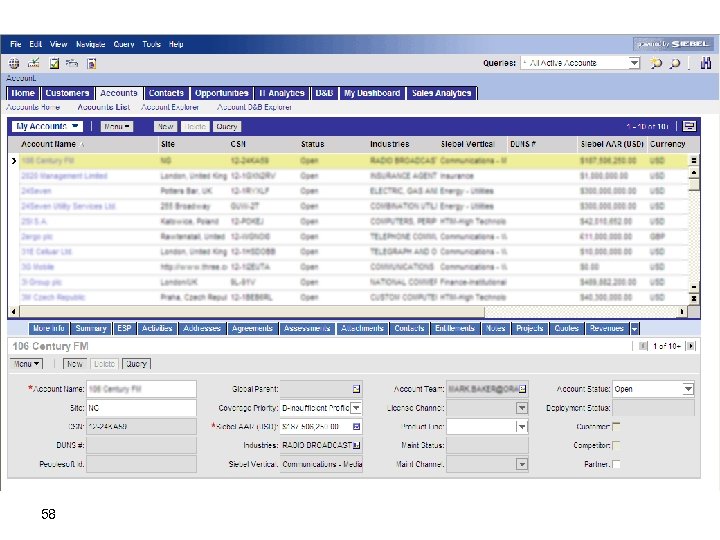Switch to the Opportunities tab
The height and width of the screenshot is (540, 720).
point(221,93)
